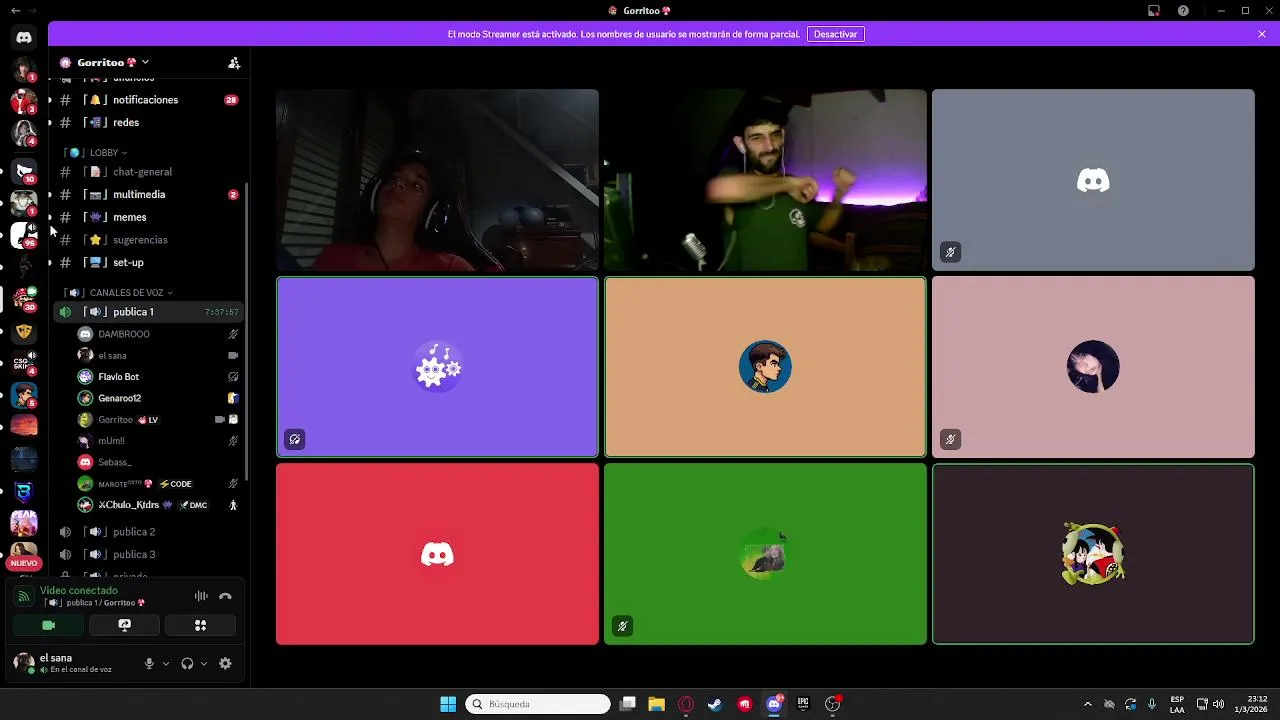Screen dimensions: 1280x720
Task: Open headphone output options chevron
Action: click(204, 663)
